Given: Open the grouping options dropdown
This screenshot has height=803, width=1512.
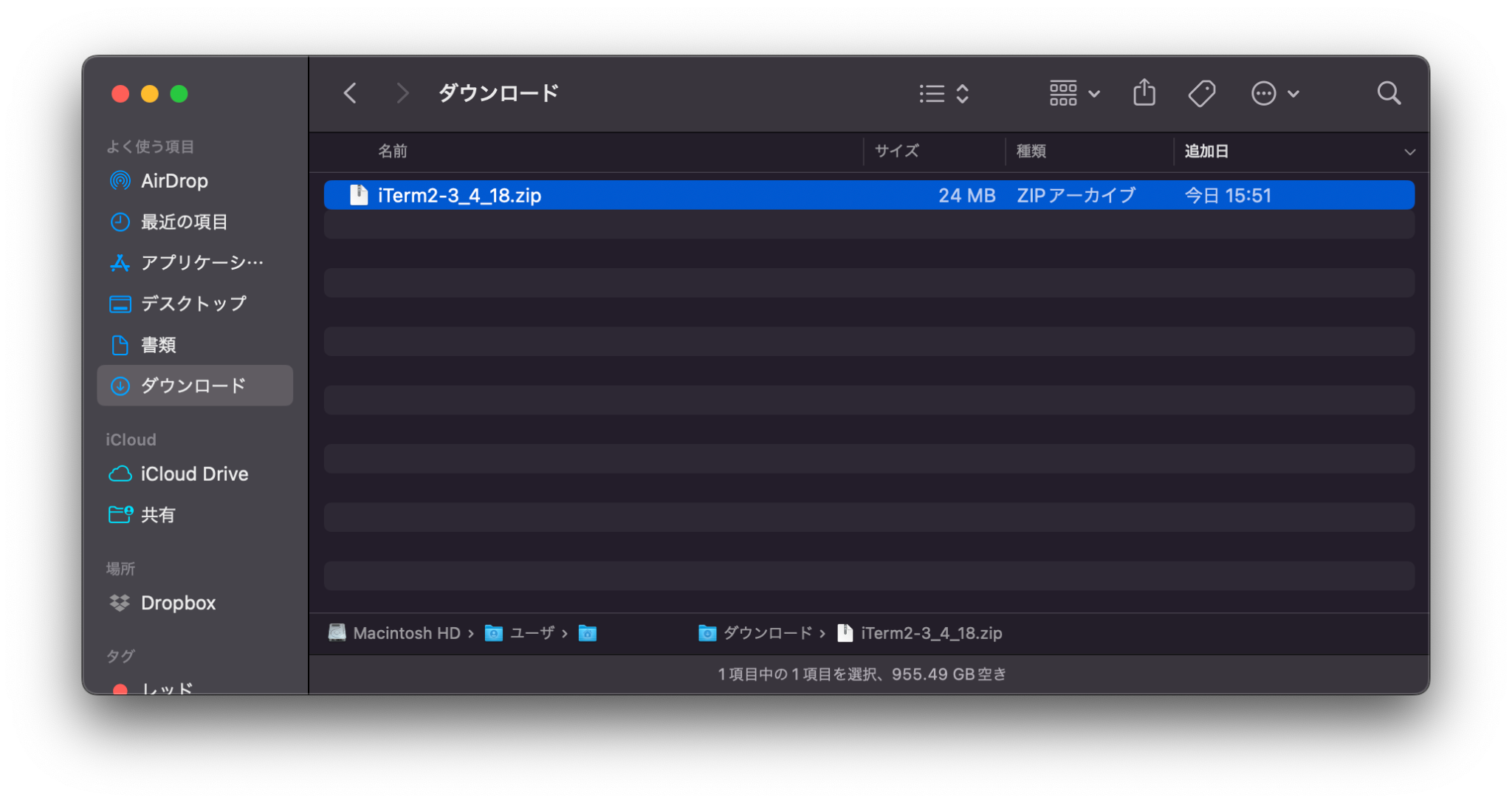Looking at the screenshot, I should point(1074,93).
